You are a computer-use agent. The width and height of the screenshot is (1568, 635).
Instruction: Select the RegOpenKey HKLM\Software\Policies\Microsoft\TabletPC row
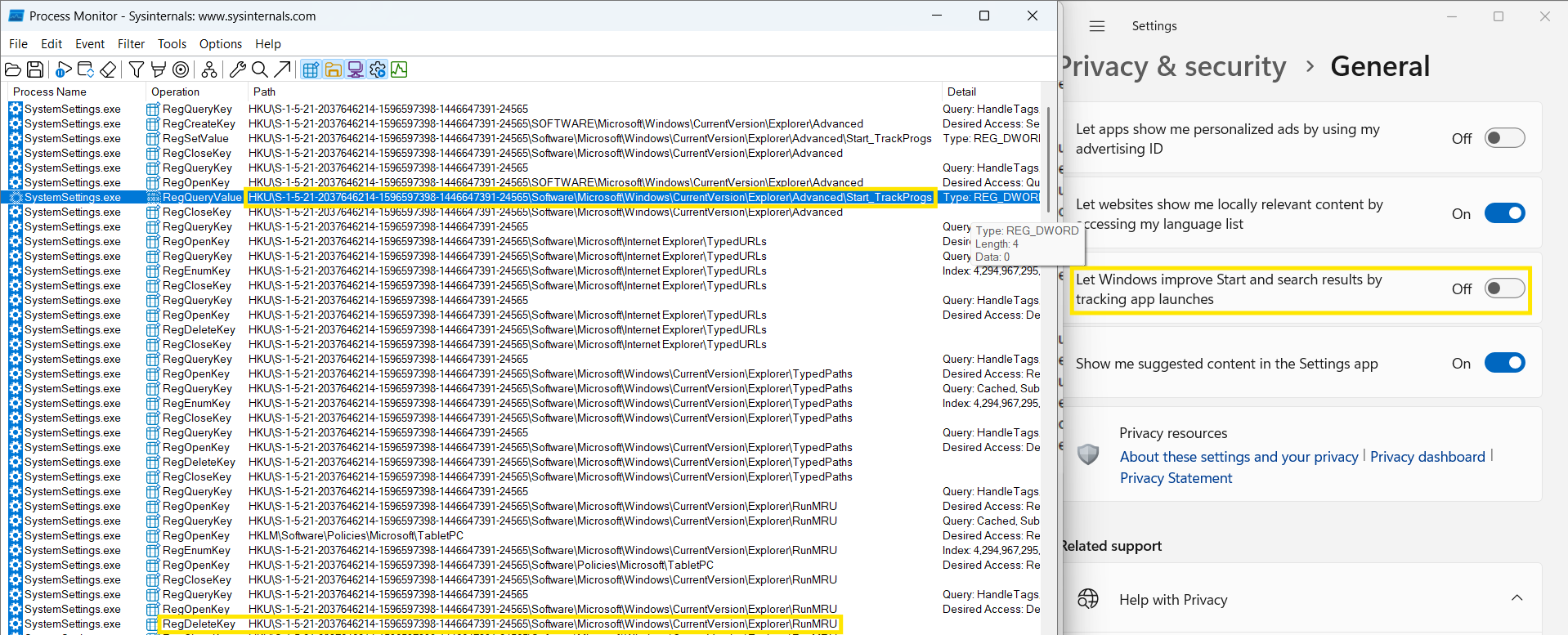(x=524, y=535)
